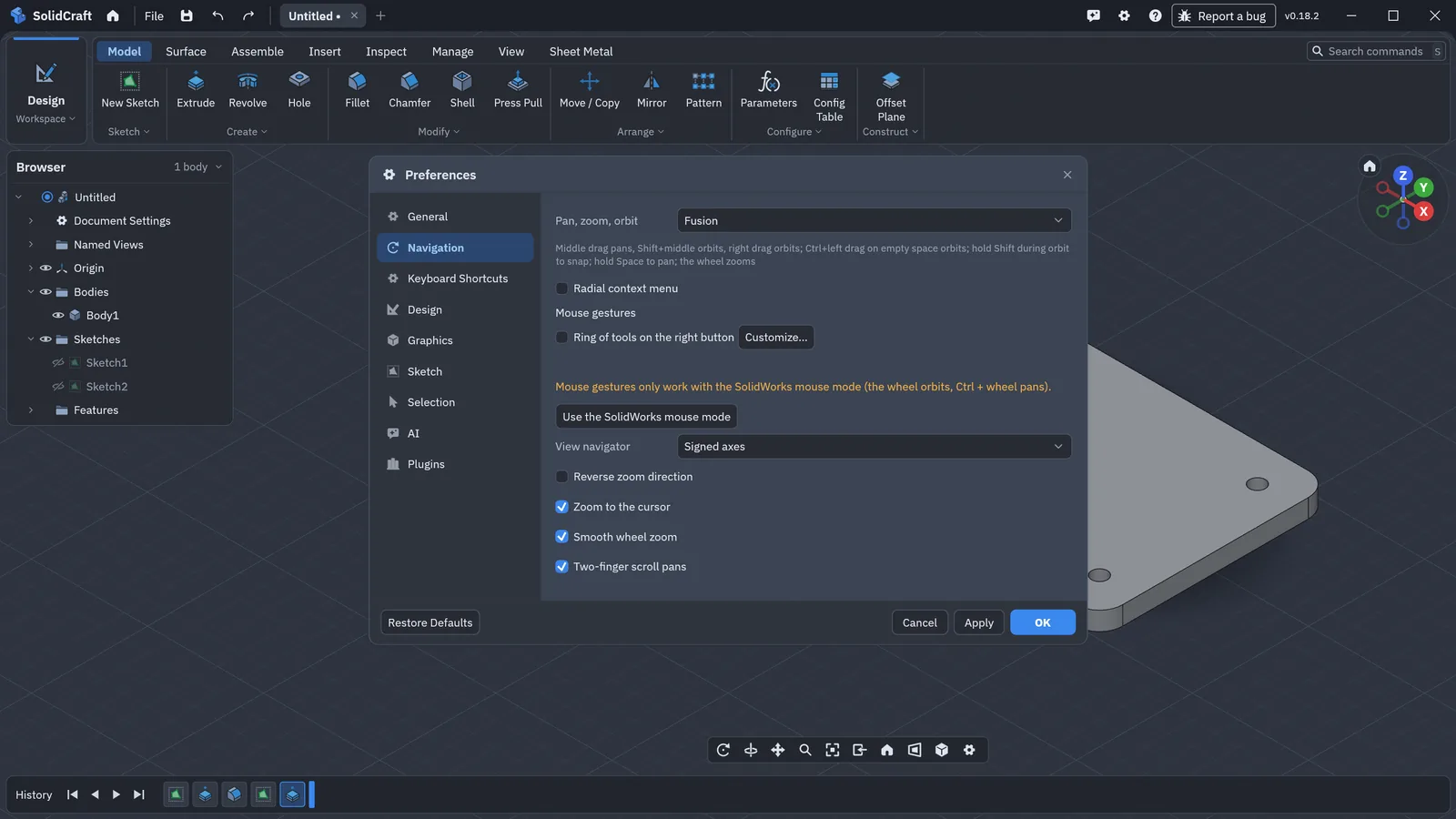Confirm preferences with OK
Viewport: 1456px width, 819px height.
(x=1043, y=622)
